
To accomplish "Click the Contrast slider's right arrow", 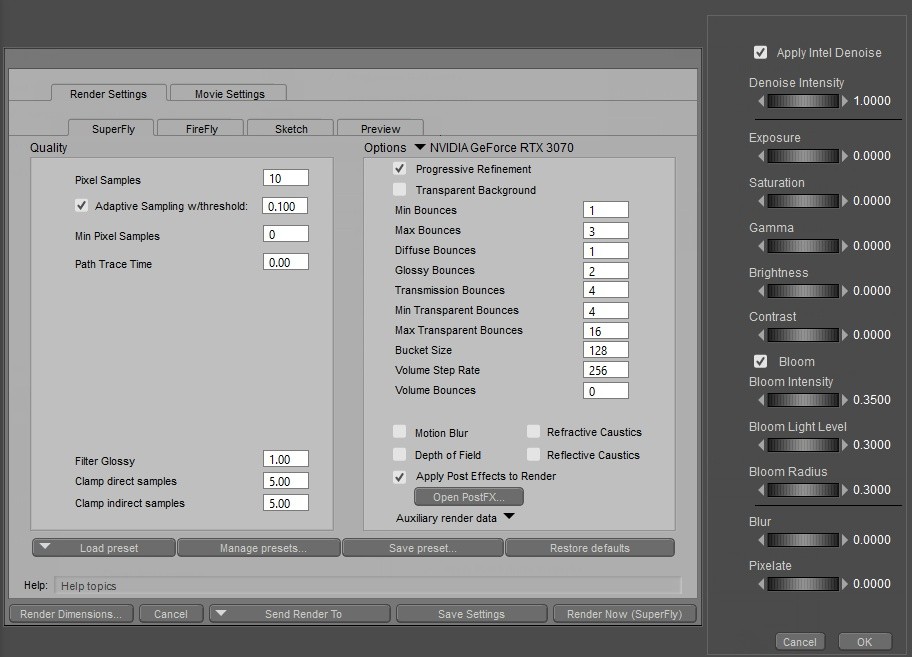I will click(845, 335).
